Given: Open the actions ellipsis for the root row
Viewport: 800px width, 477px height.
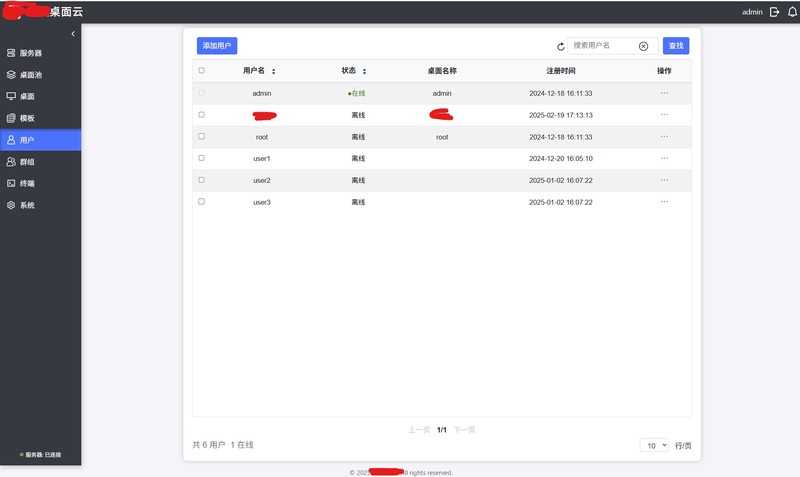Looking at the screenshot, I should coord(664,136).
